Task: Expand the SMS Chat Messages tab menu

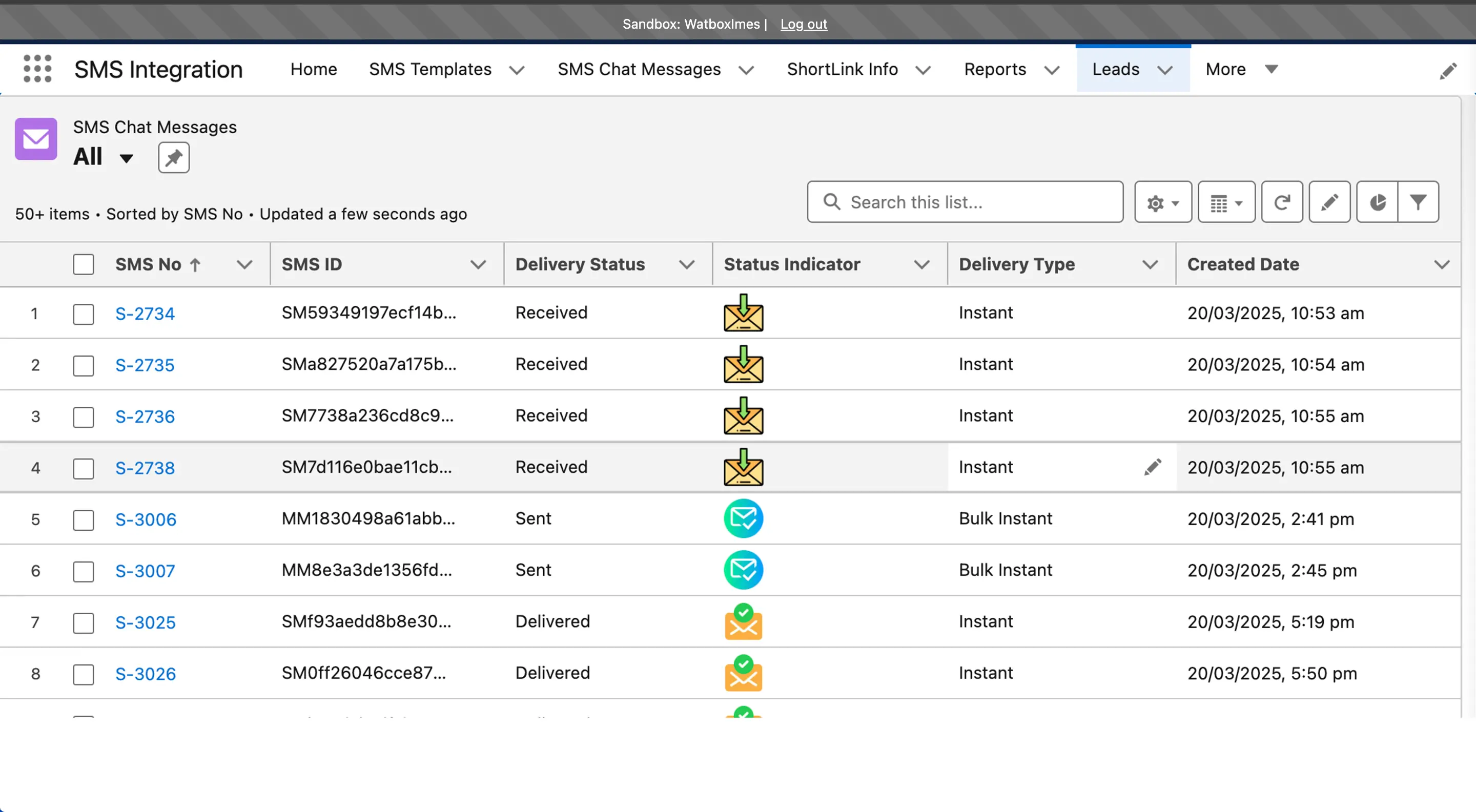Action: click(746, 70)
